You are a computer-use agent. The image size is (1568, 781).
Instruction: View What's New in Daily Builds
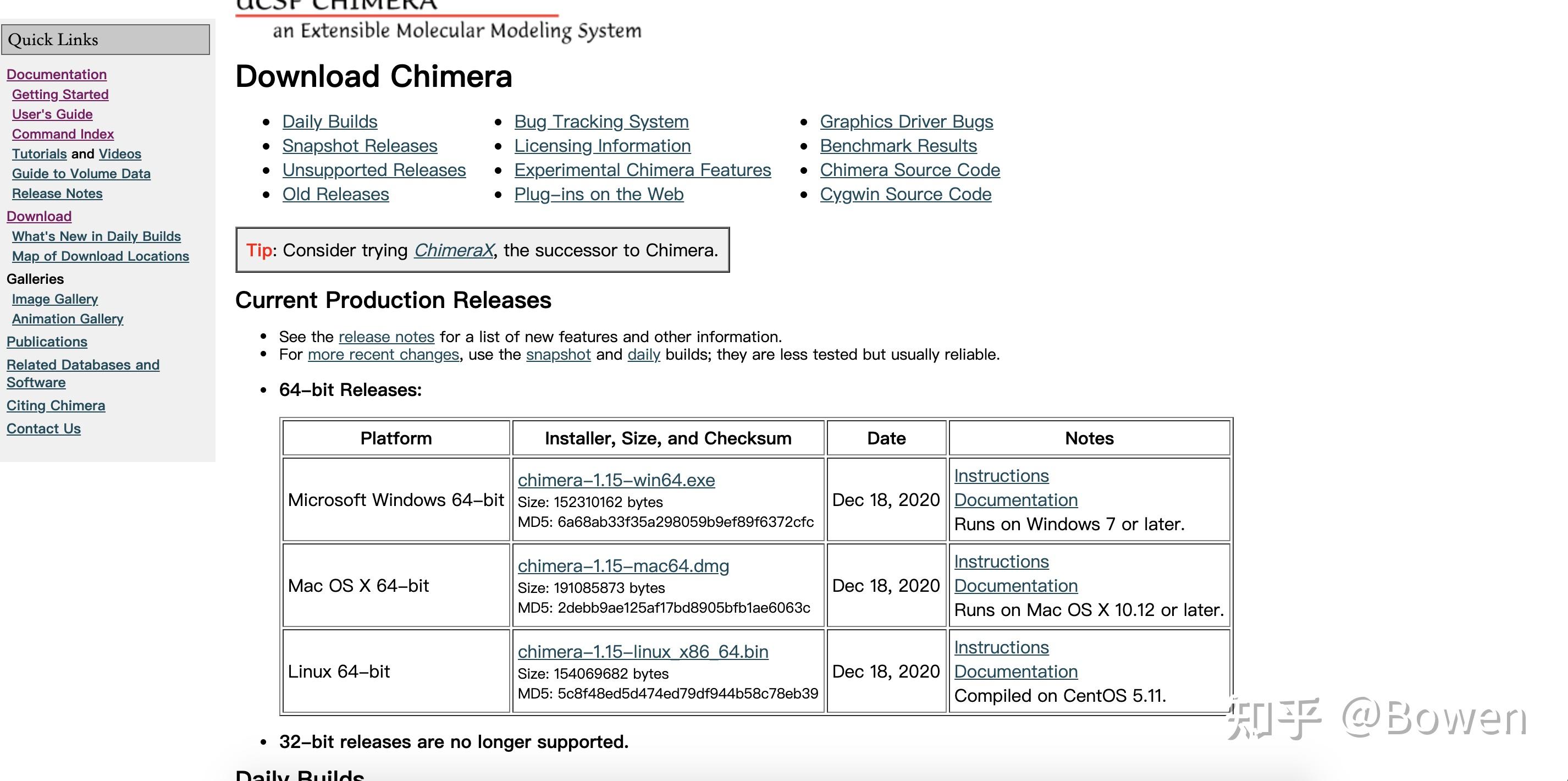coord(96,236)
